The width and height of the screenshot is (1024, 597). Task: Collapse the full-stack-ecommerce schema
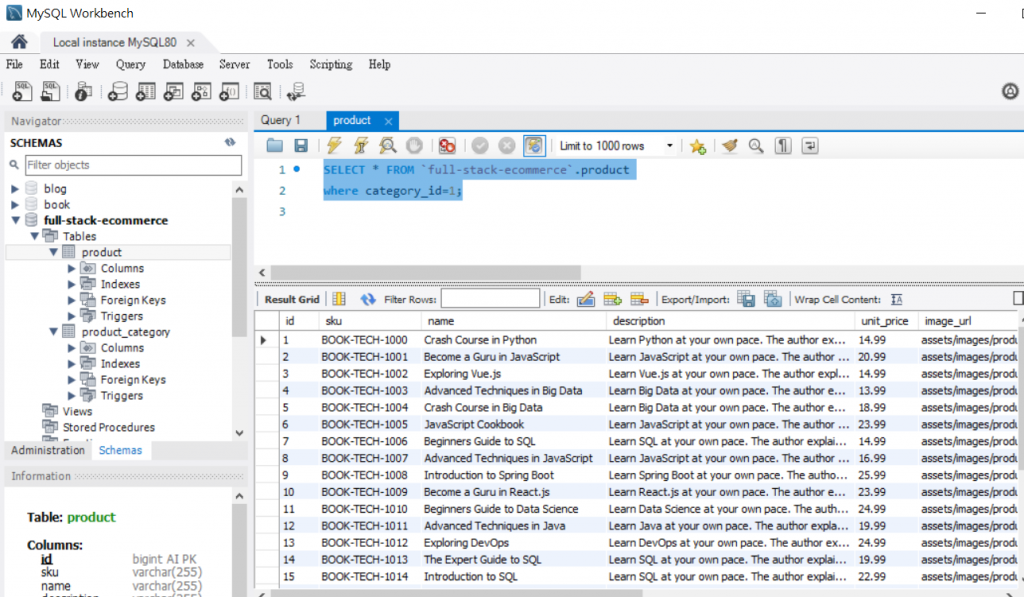point(15,220)
